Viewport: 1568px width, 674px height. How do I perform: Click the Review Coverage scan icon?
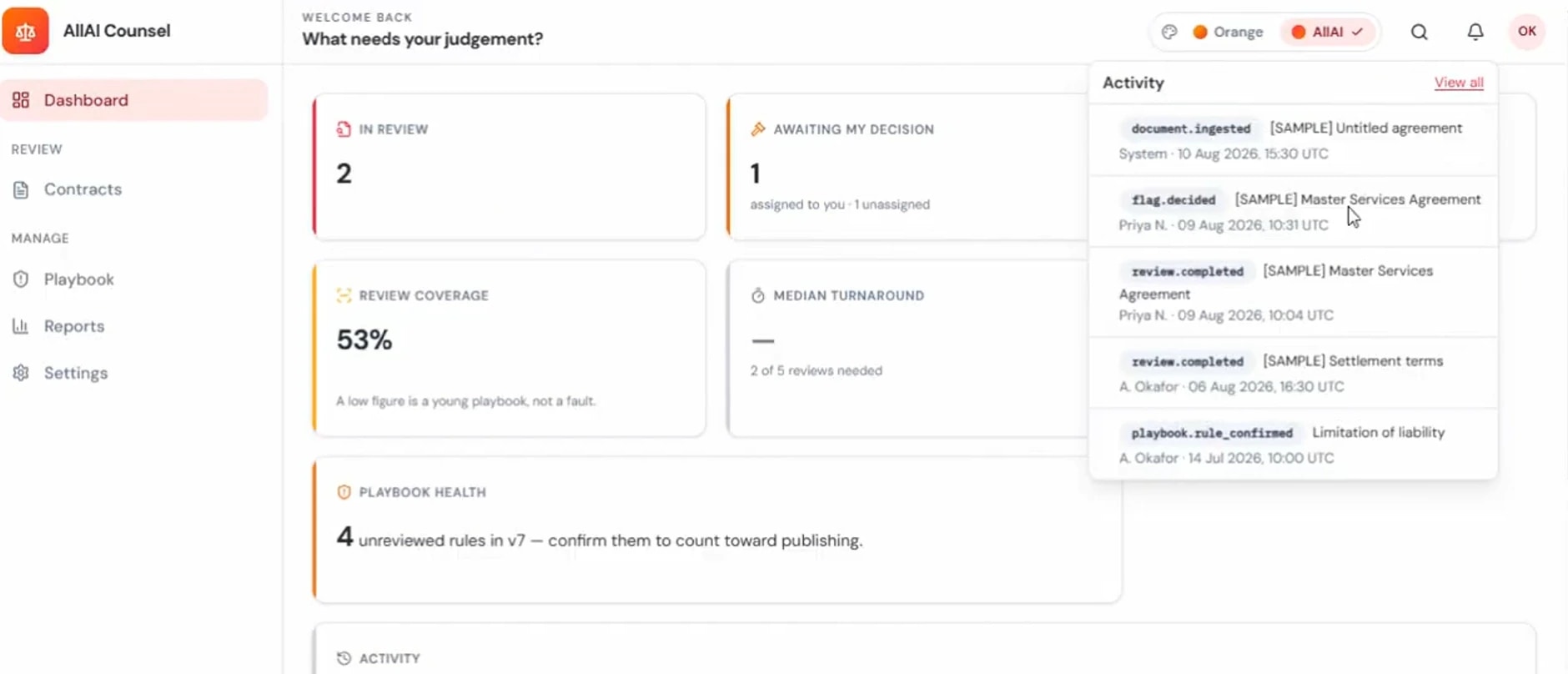pos(344,295)
